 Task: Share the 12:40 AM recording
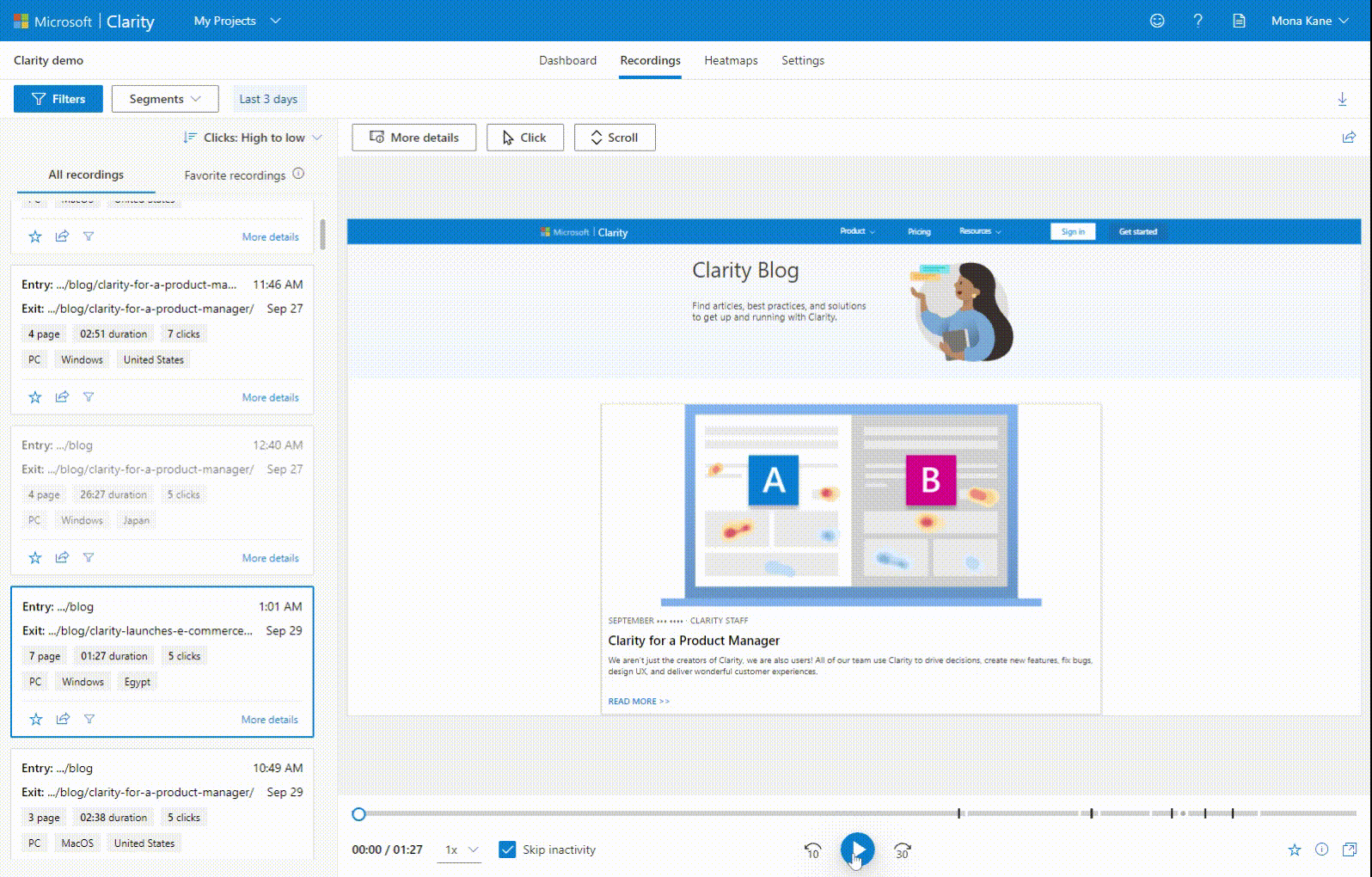tap(62, 558)
